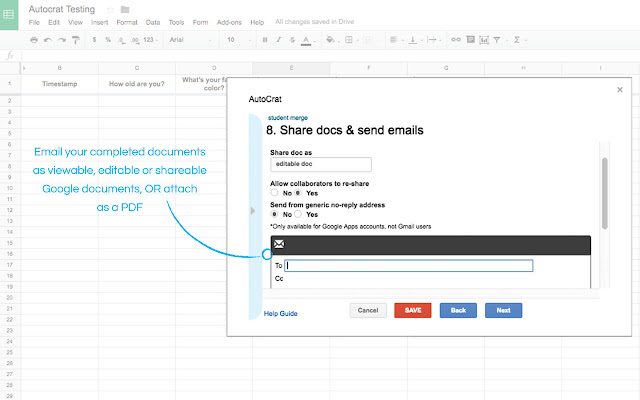Viewport: 640px width, 400px height.
Task: Increase decimal places
Action: tap(135, 40)
